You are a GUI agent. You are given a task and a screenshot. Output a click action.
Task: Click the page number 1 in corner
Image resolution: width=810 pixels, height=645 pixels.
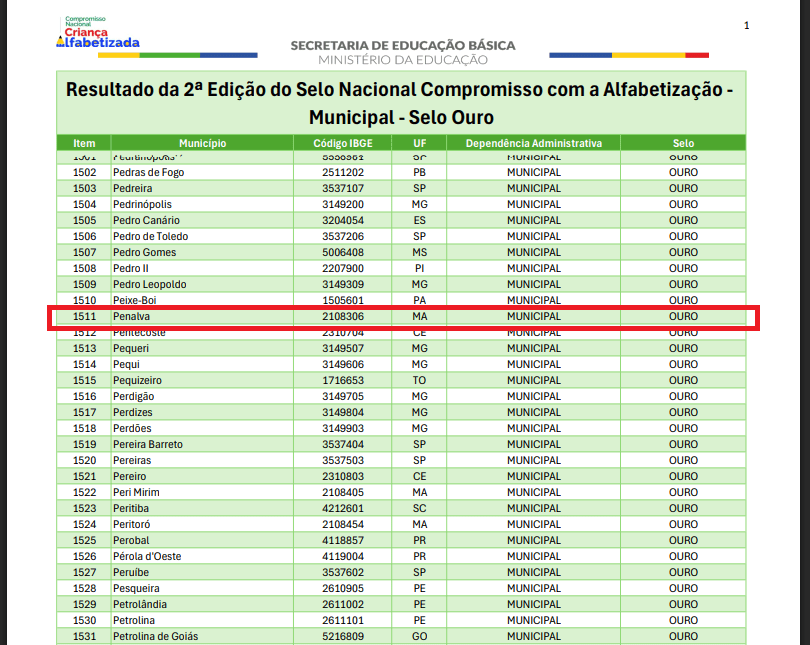[746, 25]
